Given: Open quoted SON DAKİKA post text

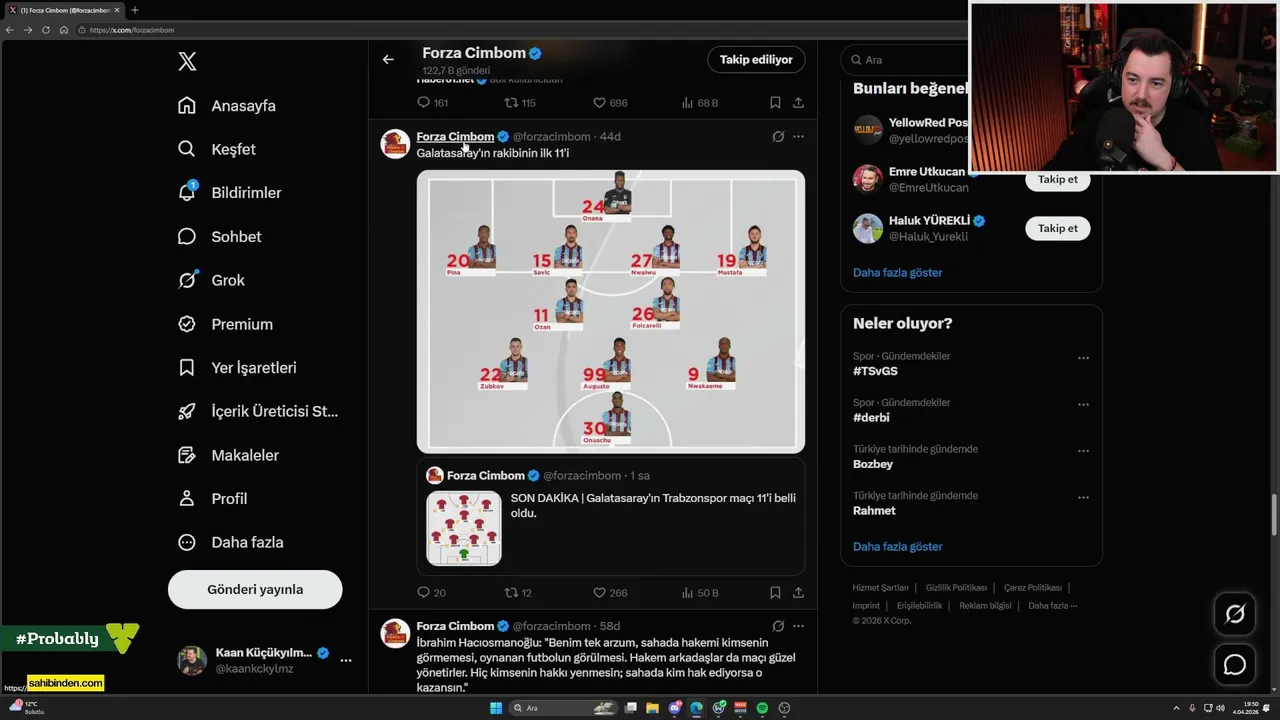Looking at the screenshot, I should pos(653,505).
